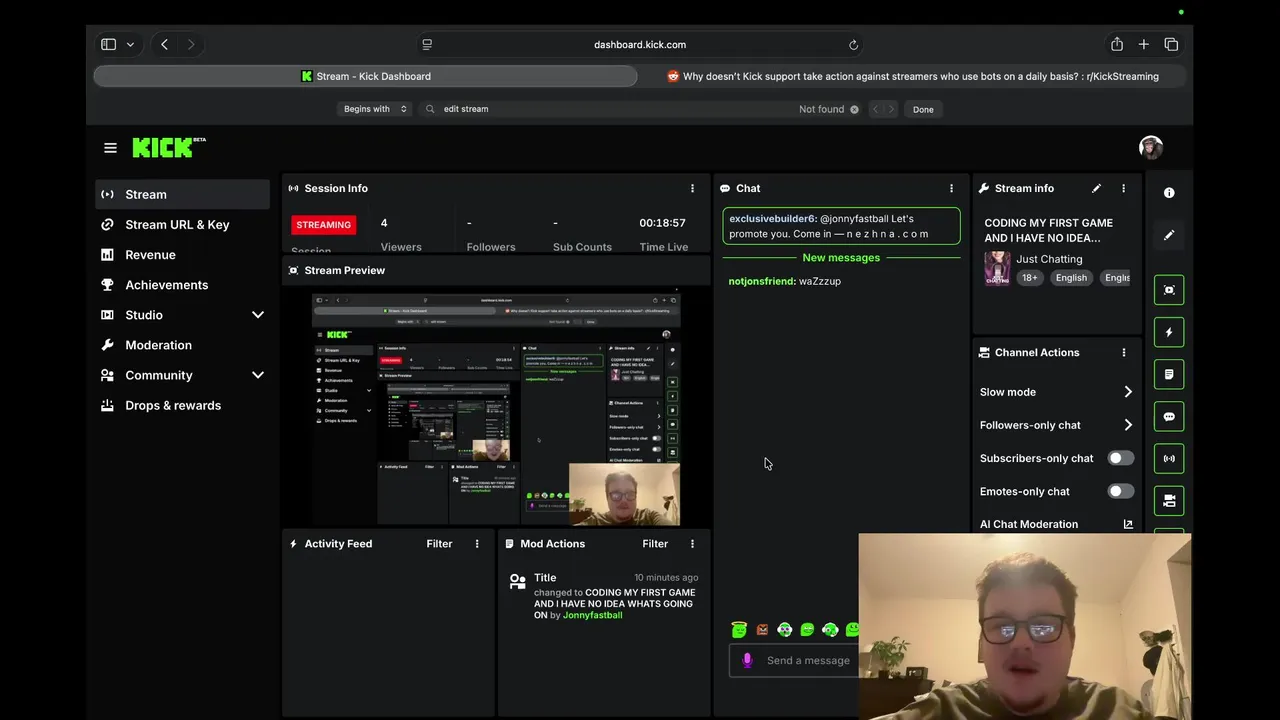Open Stream info three-dot menu
Viewport: 1280px width, 720px height.
[1123, 188]
